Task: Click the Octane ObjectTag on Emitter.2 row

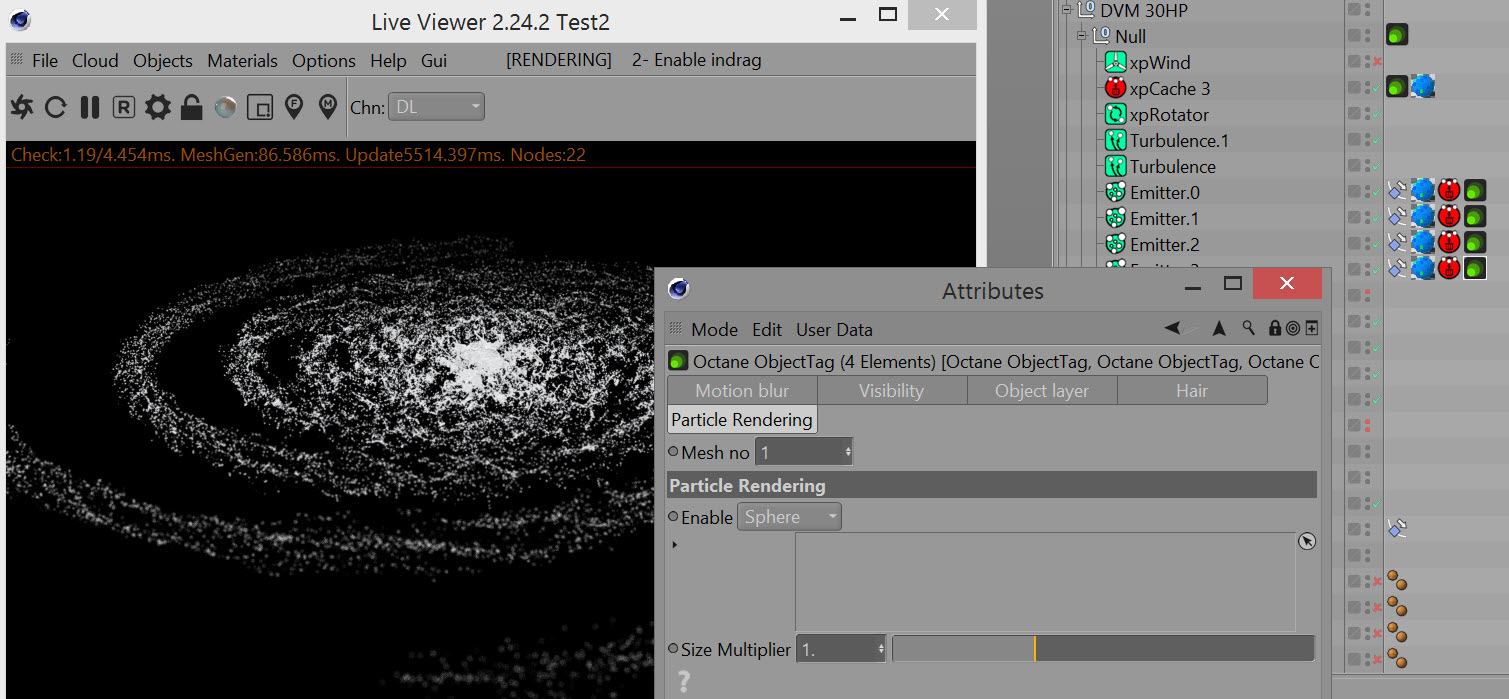Action: [1475, 242]
